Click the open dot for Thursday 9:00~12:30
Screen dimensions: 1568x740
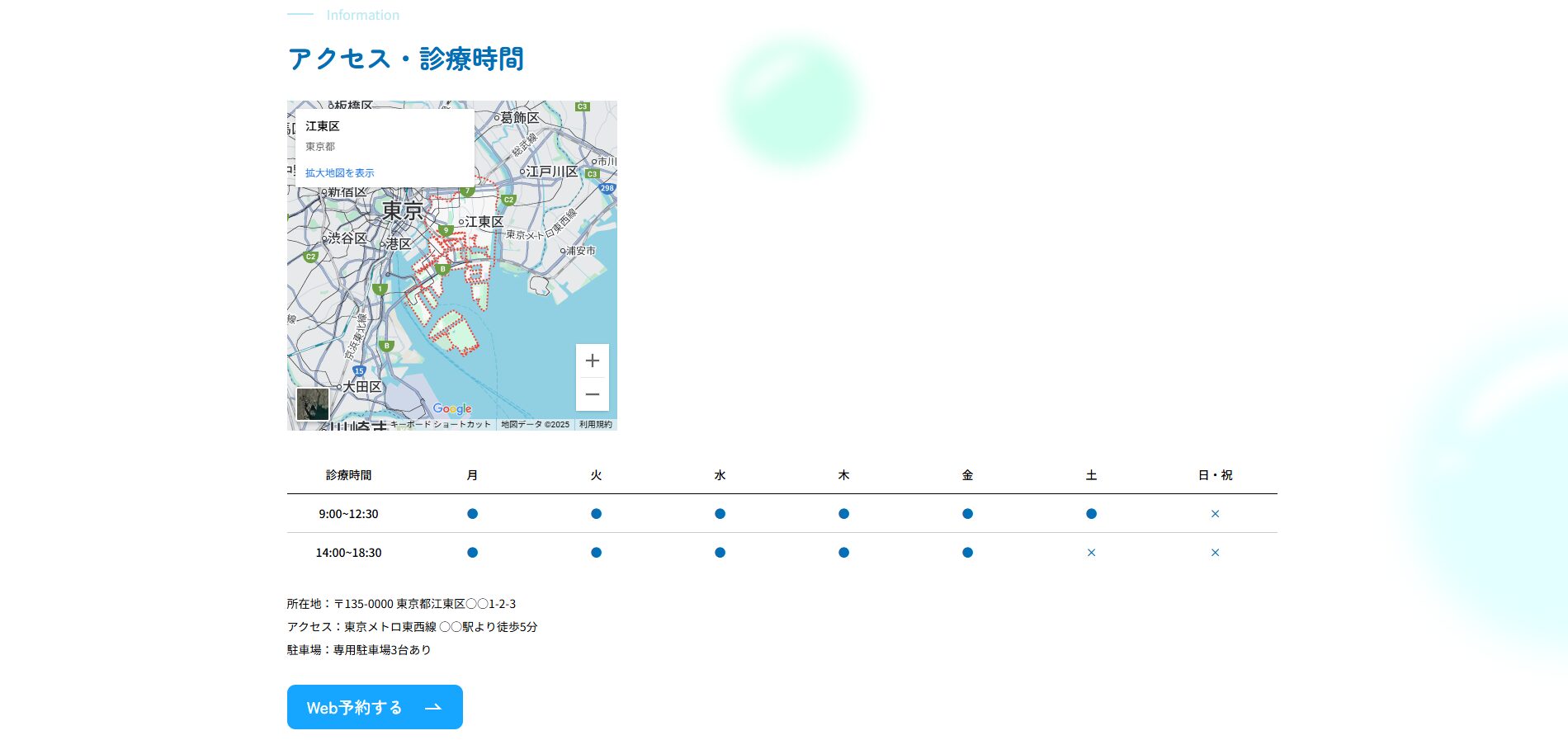843,514
